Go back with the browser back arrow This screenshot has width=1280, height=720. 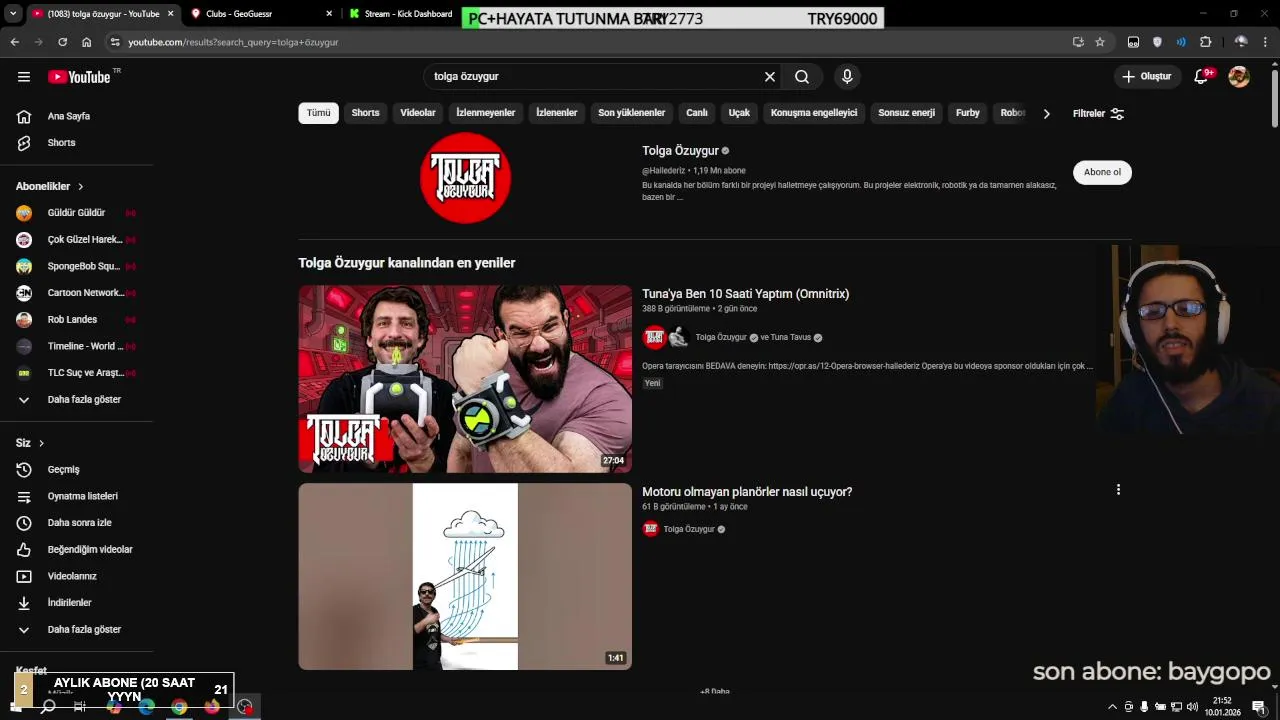[14, 42]
